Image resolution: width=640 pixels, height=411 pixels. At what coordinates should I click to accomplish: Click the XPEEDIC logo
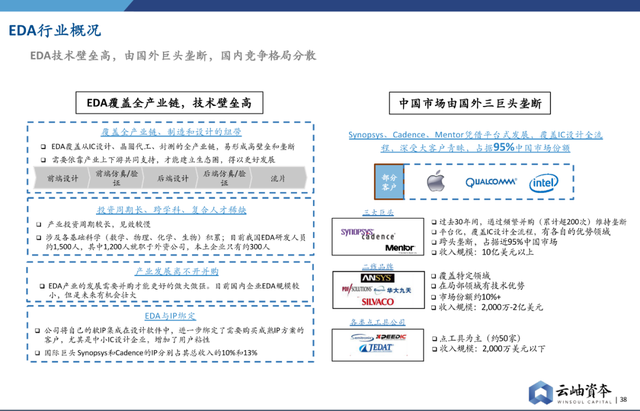[391, 337]
